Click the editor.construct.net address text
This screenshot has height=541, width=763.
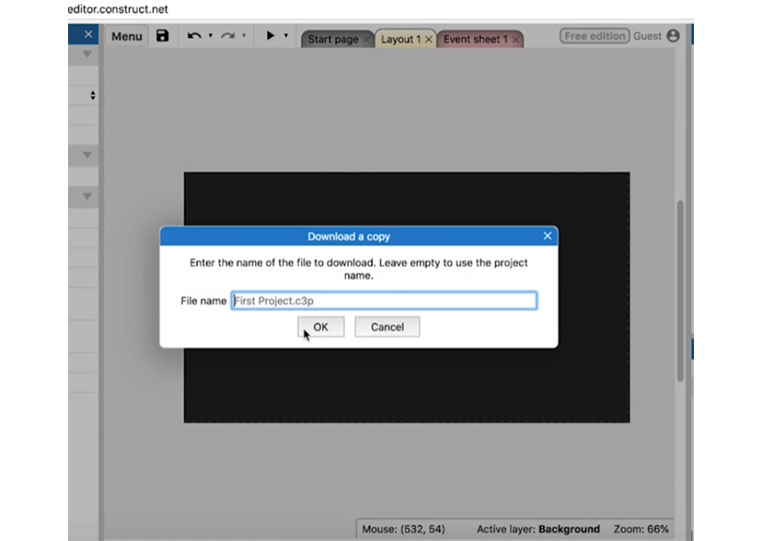(118, 9)
